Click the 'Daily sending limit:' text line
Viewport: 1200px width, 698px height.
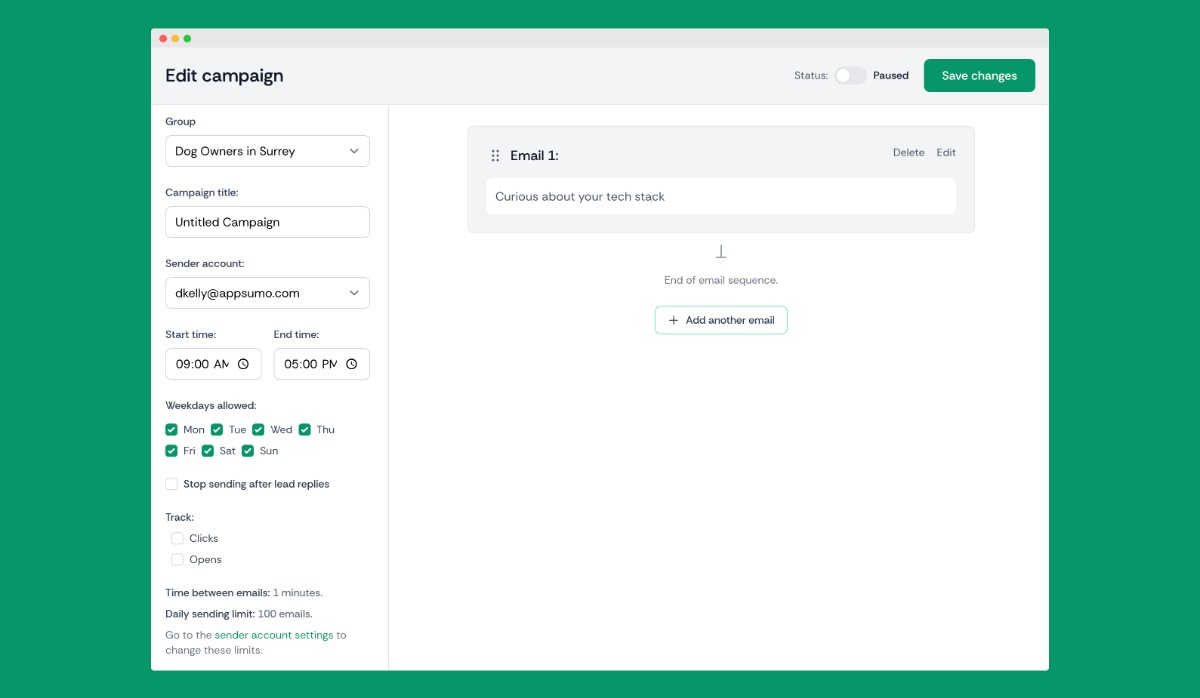(239, 614)
